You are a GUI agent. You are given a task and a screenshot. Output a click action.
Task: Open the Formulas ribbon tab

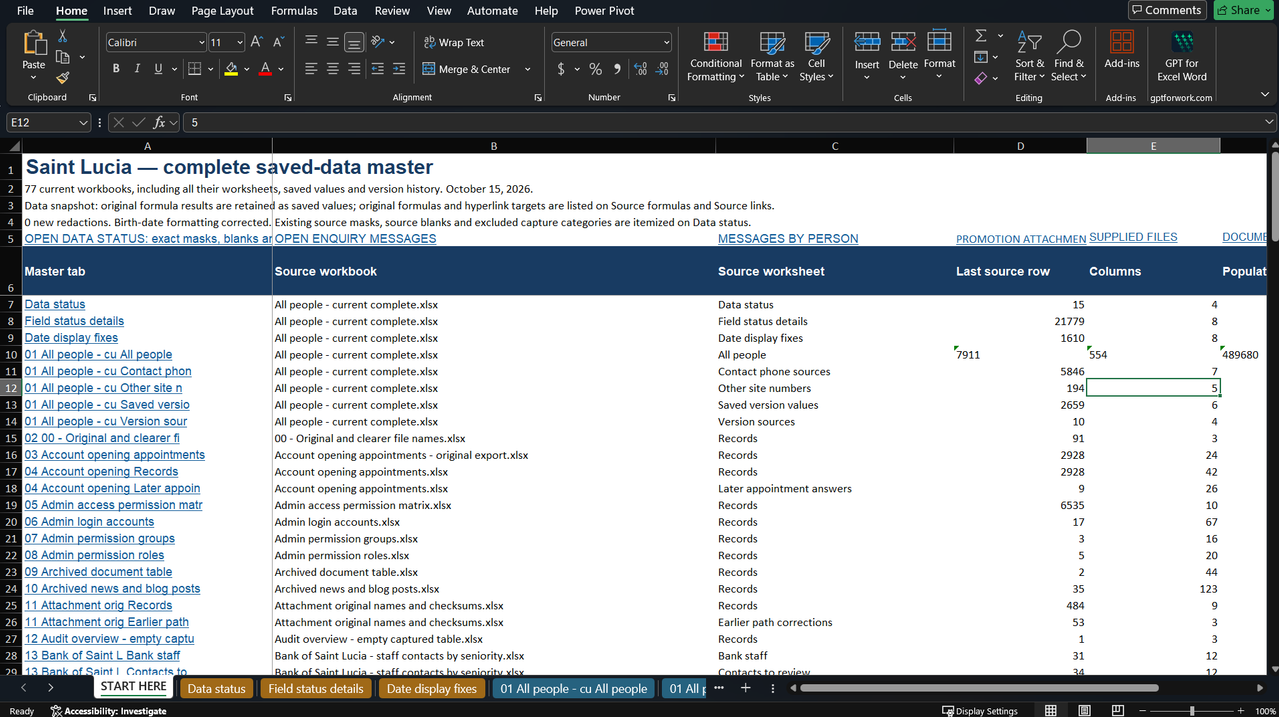[x=294, y=11]
